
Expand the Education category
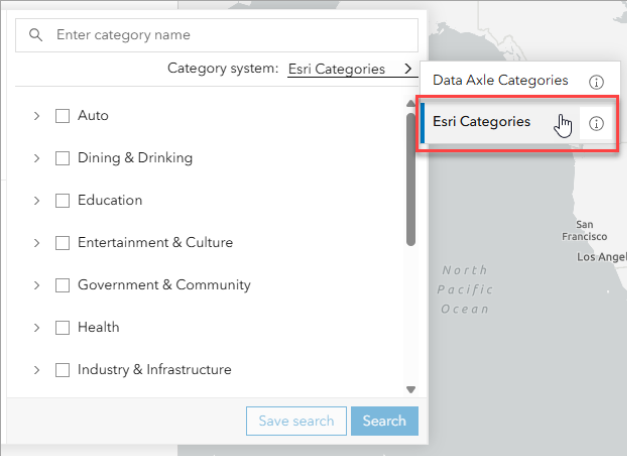coord(37,200)
